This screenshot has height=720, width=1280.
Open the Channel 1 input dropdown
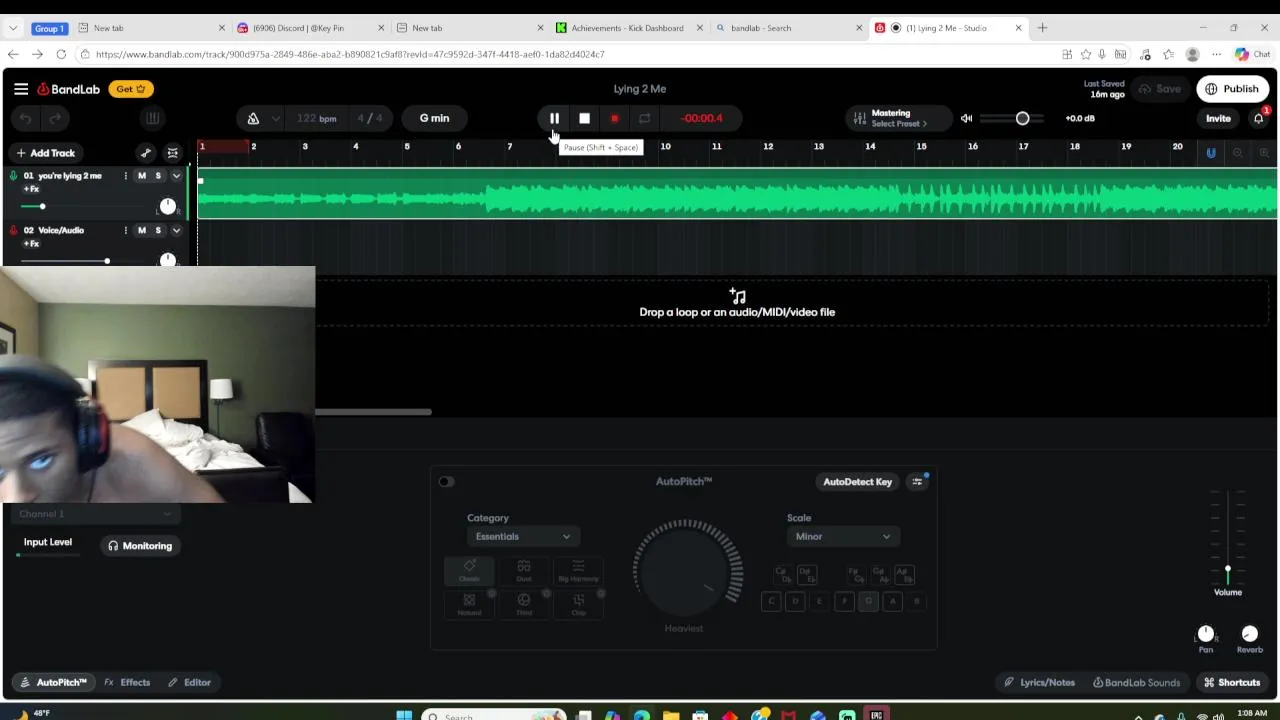(x=94, y=514)
